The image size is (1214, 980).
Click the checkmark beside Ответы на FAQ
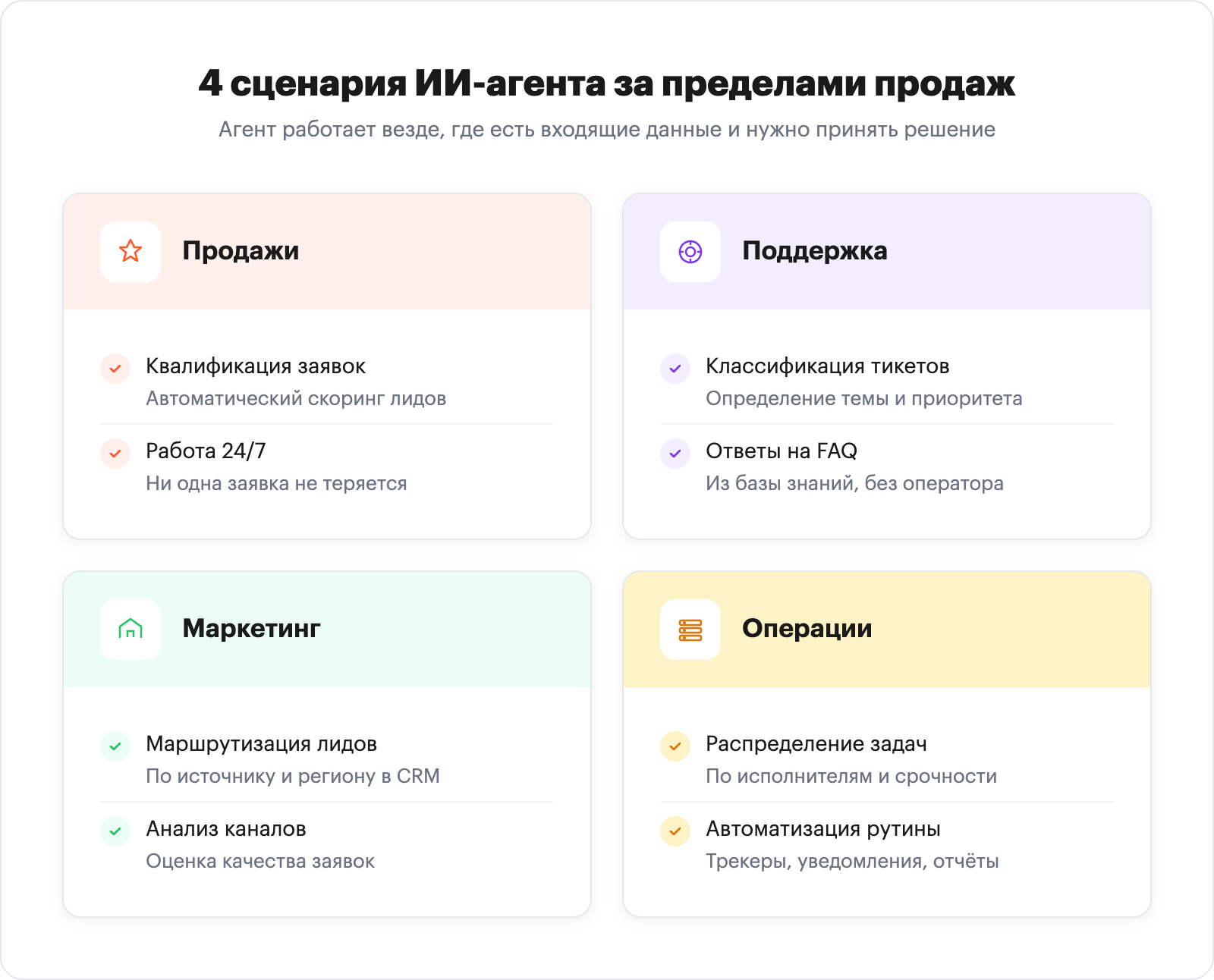[x=675, y=454]
